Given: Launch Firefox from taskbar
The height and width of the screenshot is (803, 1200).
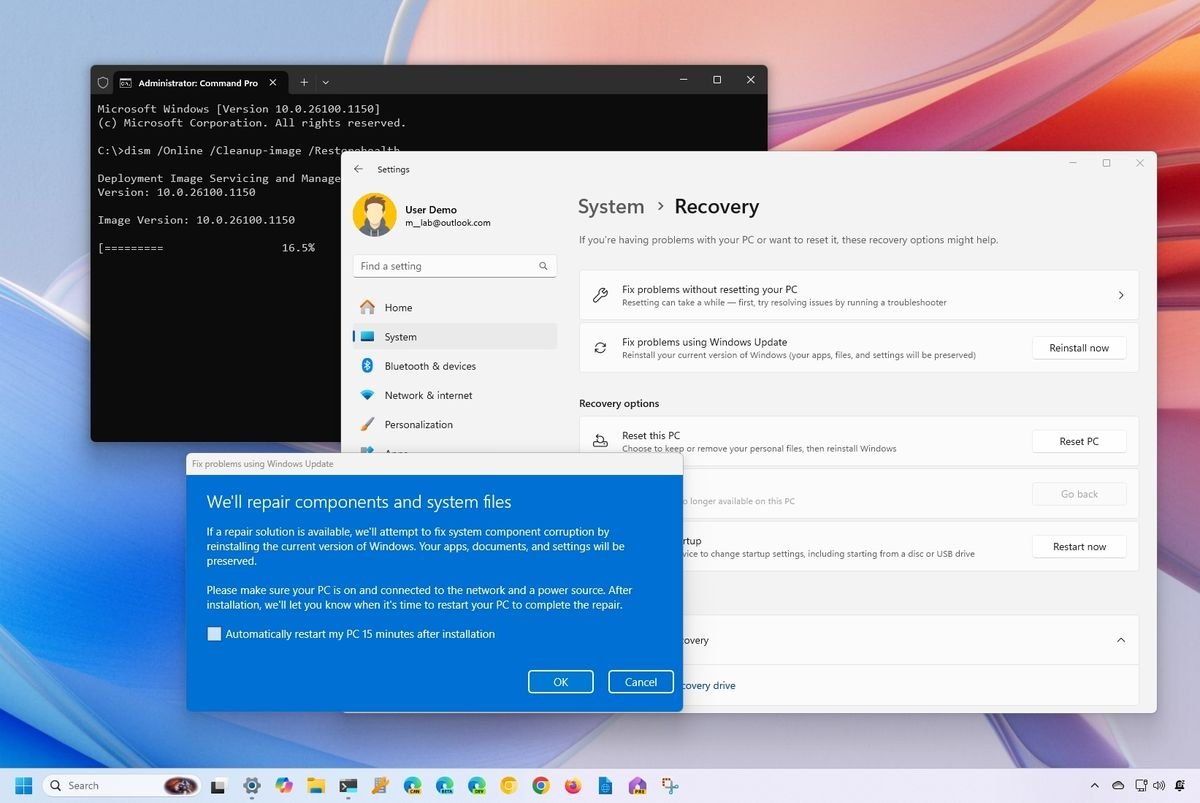Looking at the screenshot, I should pos(573,786).
